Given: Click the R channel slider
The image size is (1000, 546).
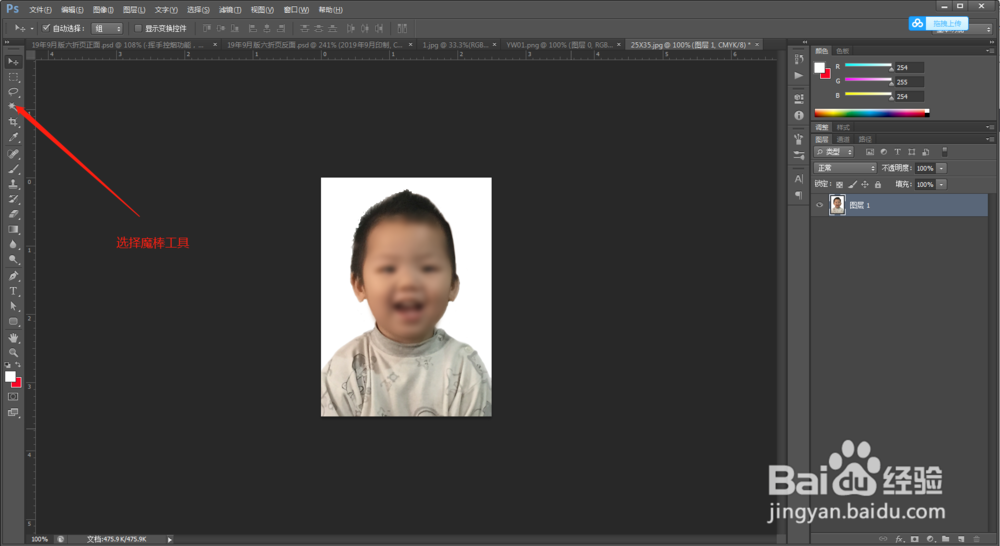Looking at the screenshot, I should point(868,66).
